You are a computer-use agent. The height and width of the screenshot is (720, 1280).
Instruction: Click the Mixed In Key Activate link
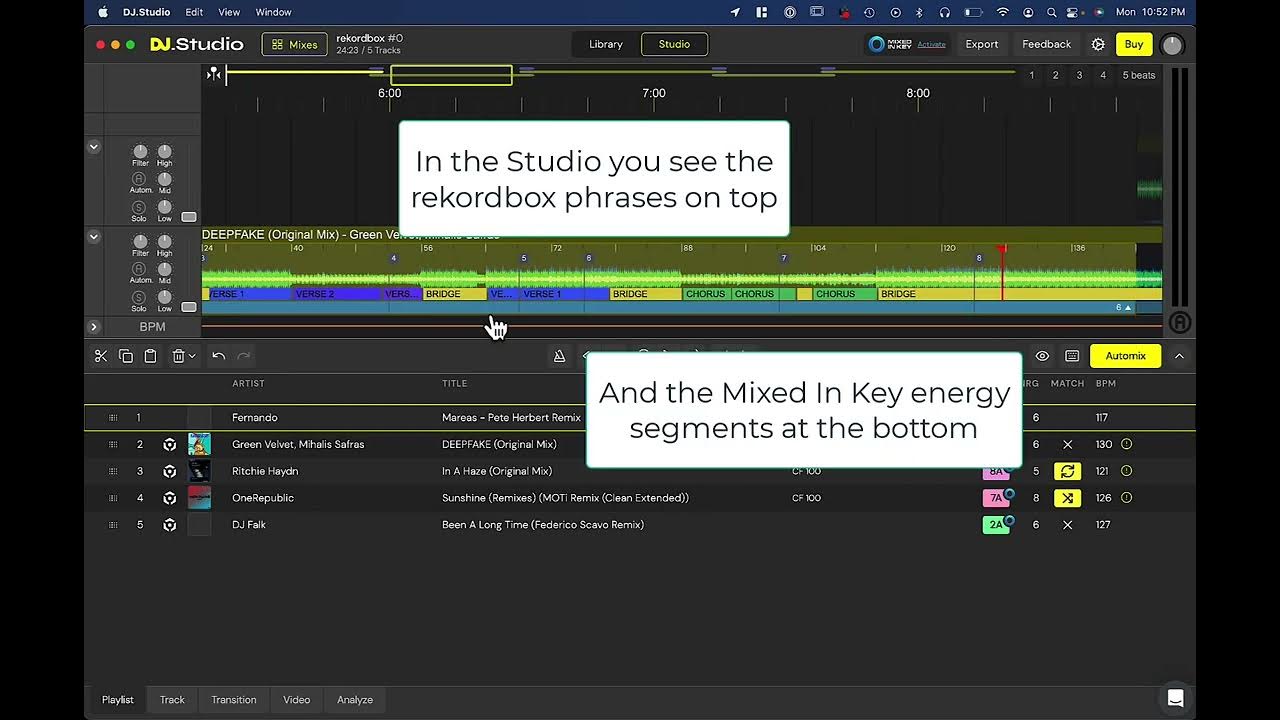pos(931,45)
